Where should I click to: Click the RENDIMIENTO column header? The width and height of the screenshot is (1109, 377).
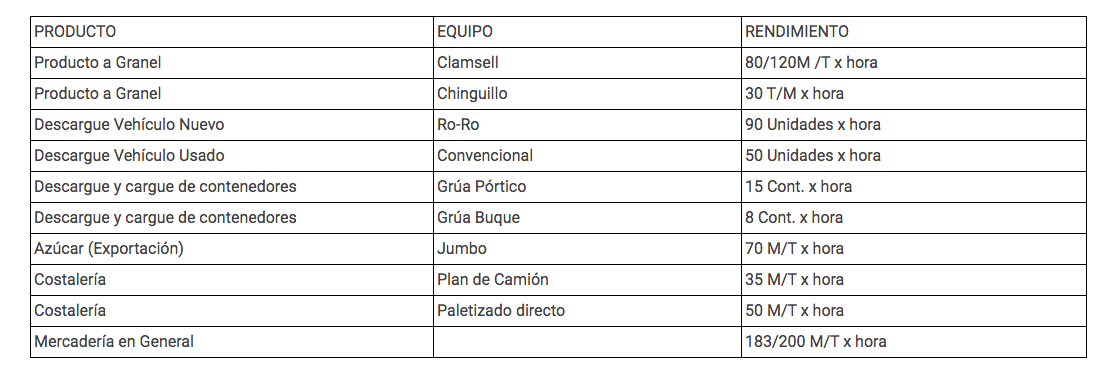click(914, 32)
